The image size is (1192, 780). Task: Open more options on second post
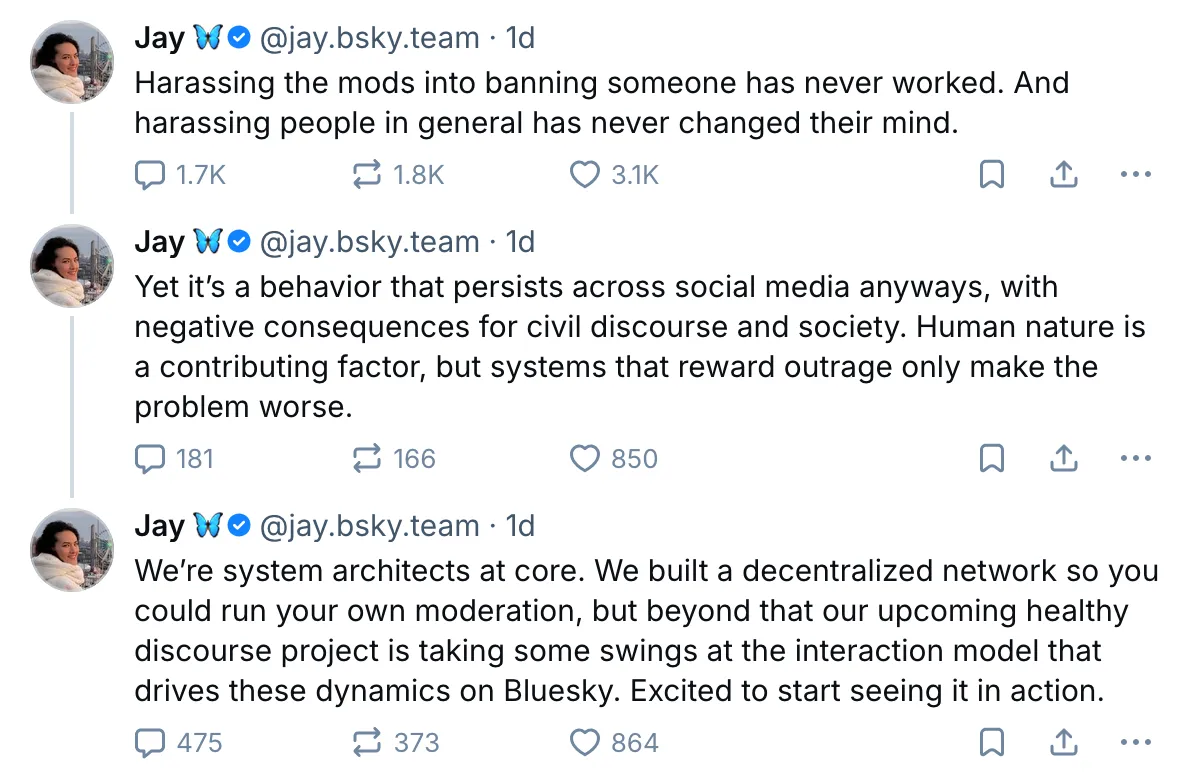(1136, 459)
